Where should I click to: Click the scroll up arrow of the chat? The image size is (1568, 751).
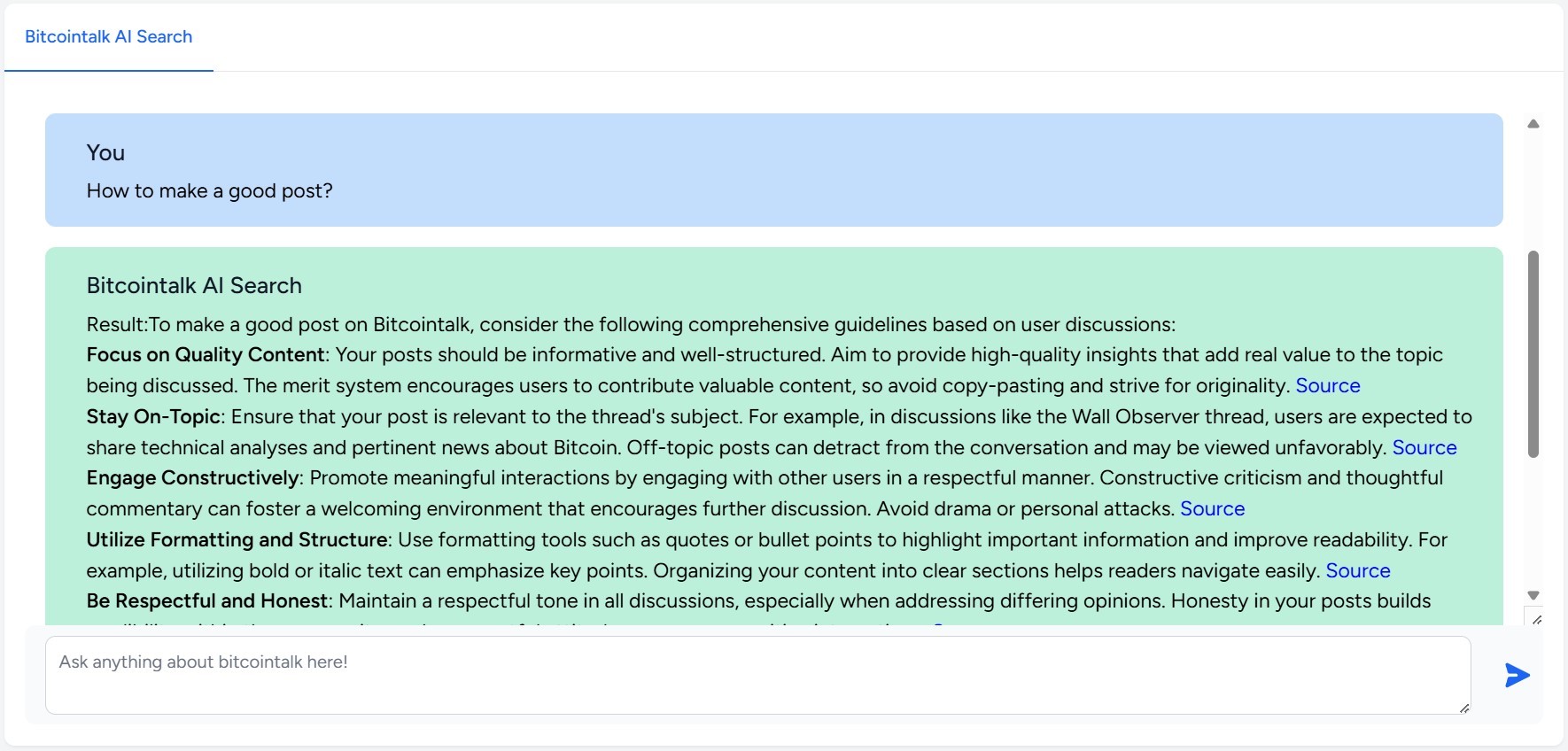coord(1533,124)
